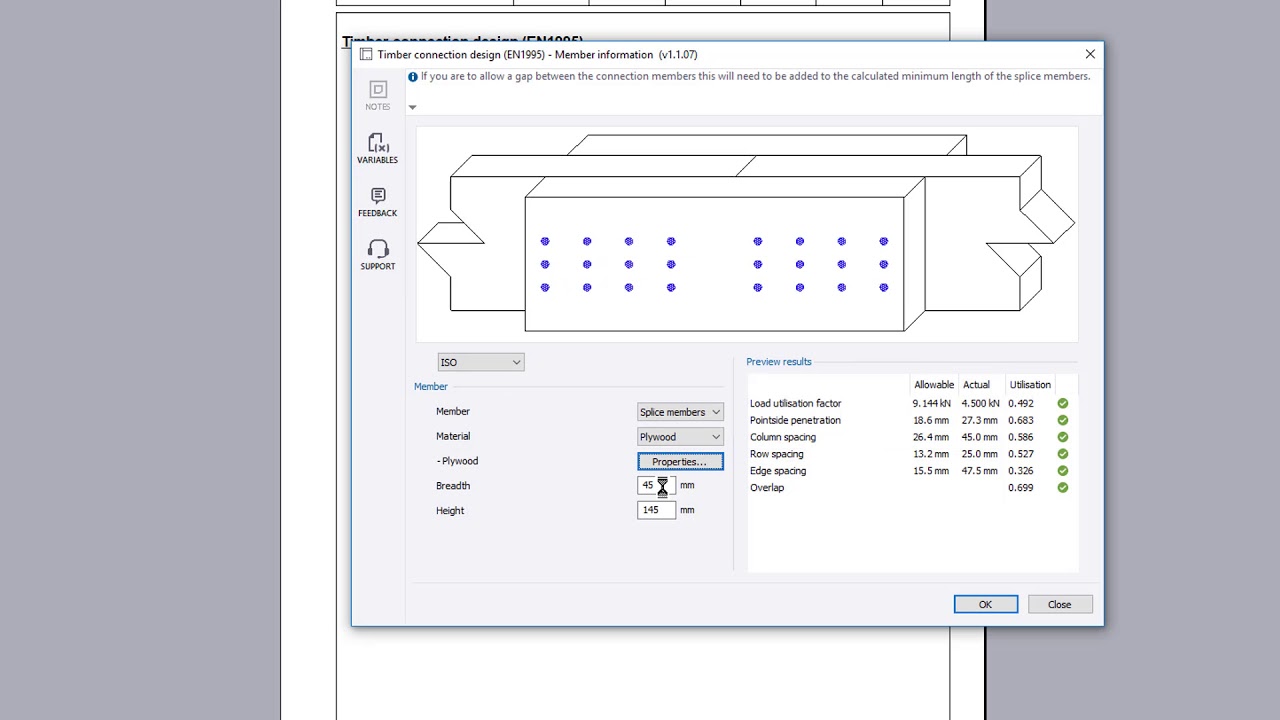
Task: Click the 0.492 utilisation value
Action: tap(1021, 404)
